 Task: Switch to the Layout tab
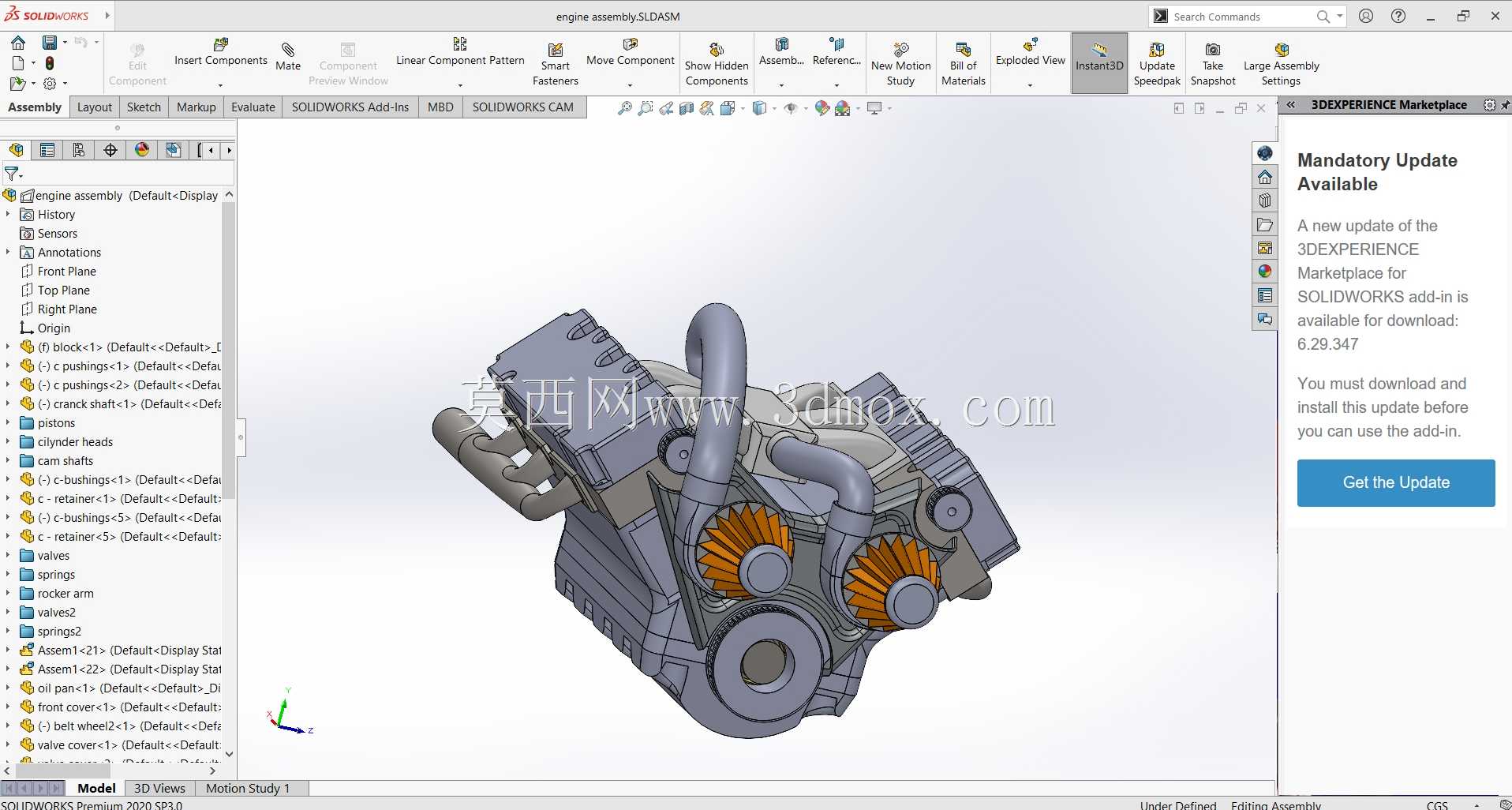coord(95,107)
